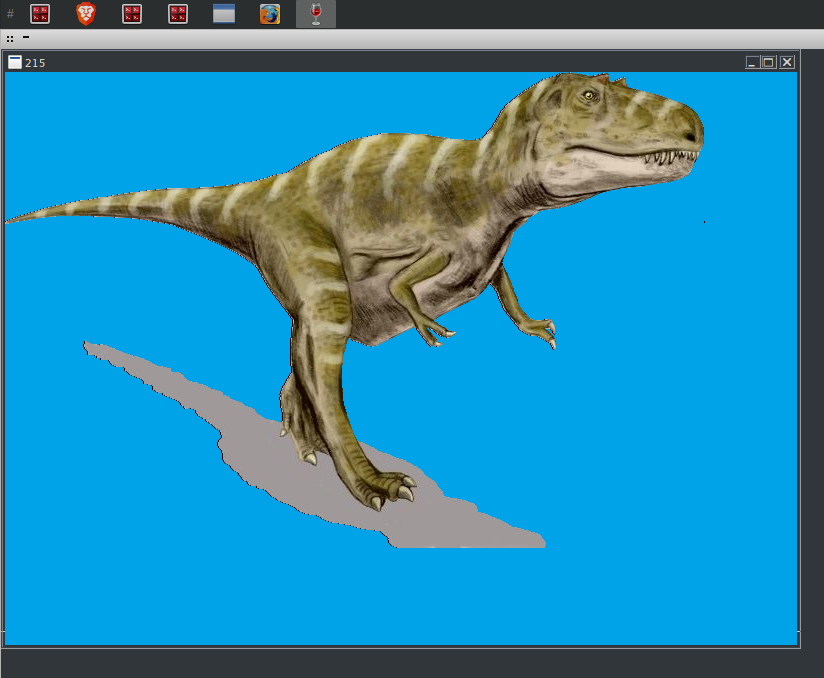Maximize the 215 window
The image size is (824, 678).
pyautogui.click(x=769, y=62)
